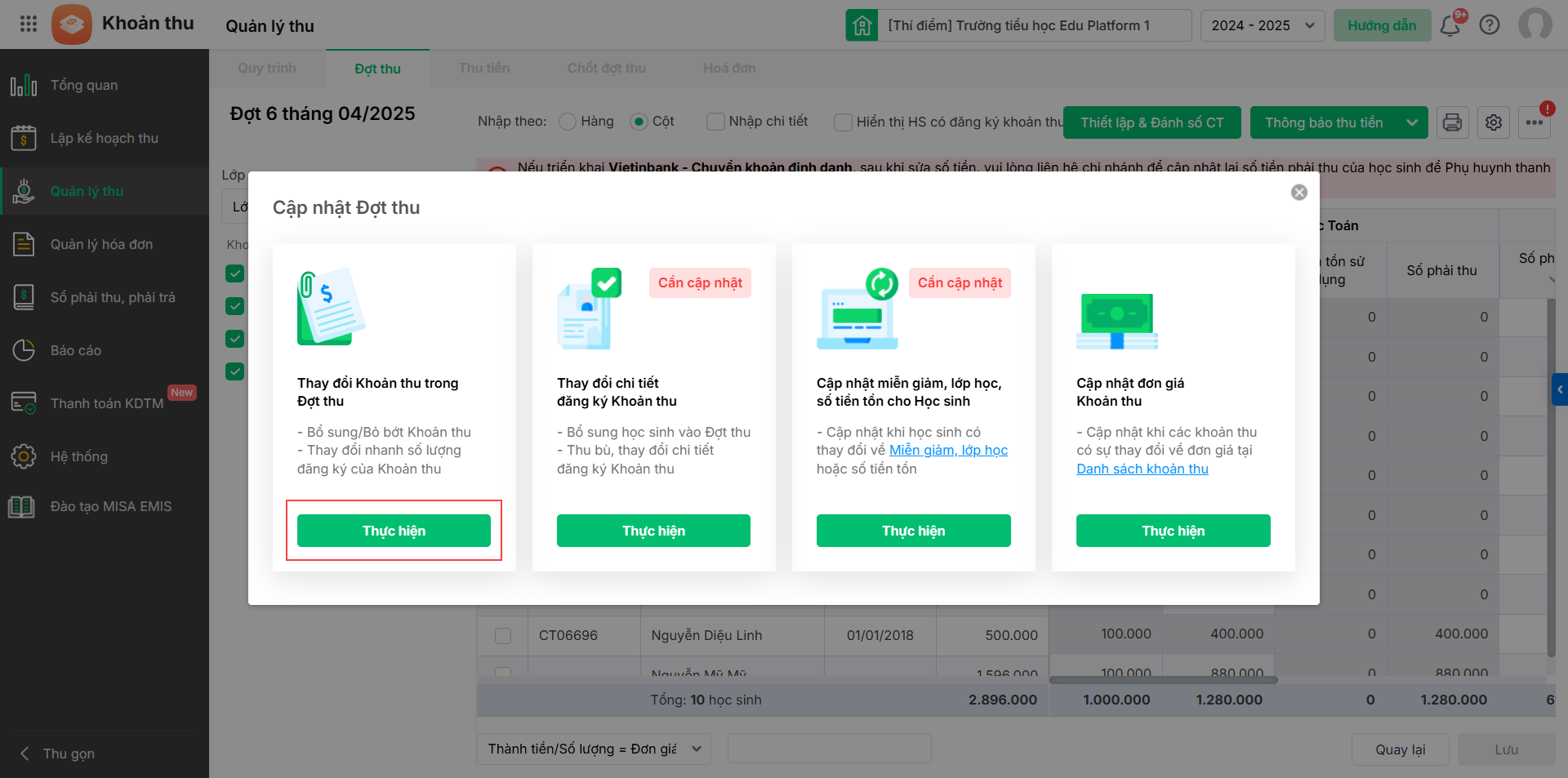Image resolution: width=1568 pixels, height=778 pixels.
Task: Enable the Nhập chi tiết checkbox
Action: click(x=715, y=122)
